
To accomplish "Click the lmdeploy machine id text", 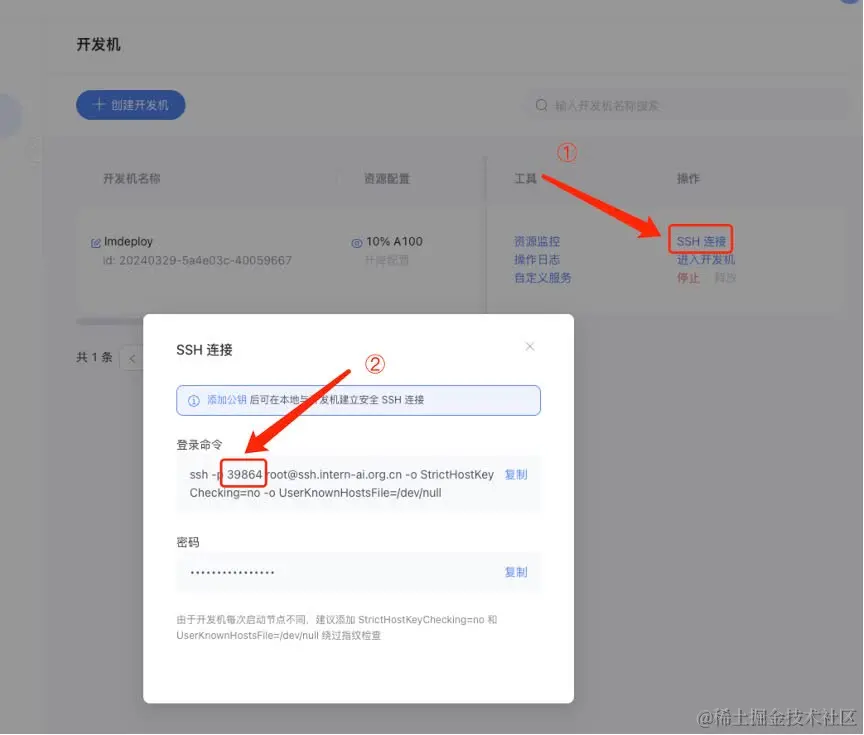I will click(x=197, y=260).
